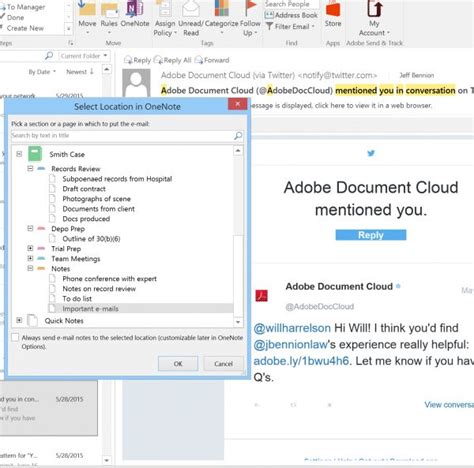Expand the Team Meetings section
The image size is (474, 468).
[30, 258]
